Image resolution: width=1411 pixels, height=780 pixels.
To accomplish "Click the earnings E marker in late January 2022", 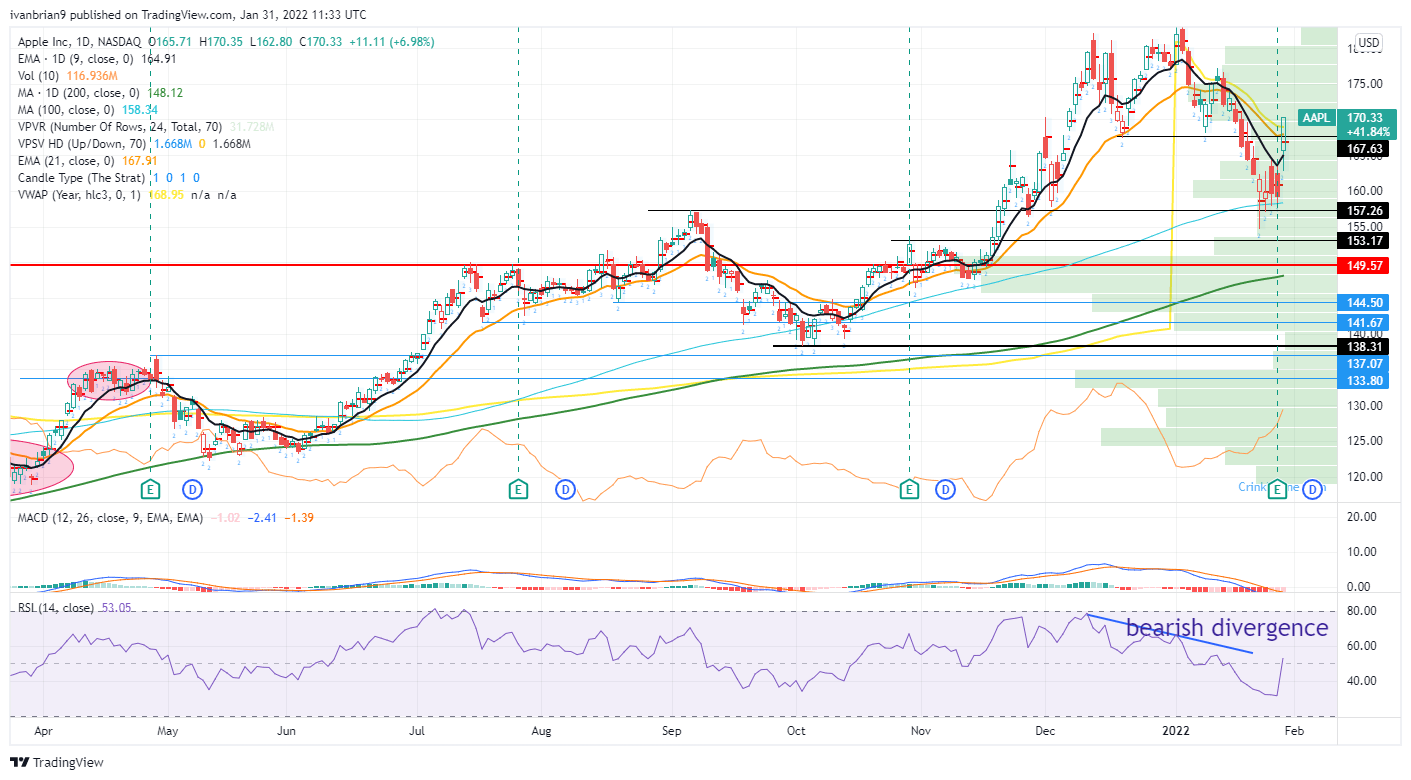I will point(1277,489).
